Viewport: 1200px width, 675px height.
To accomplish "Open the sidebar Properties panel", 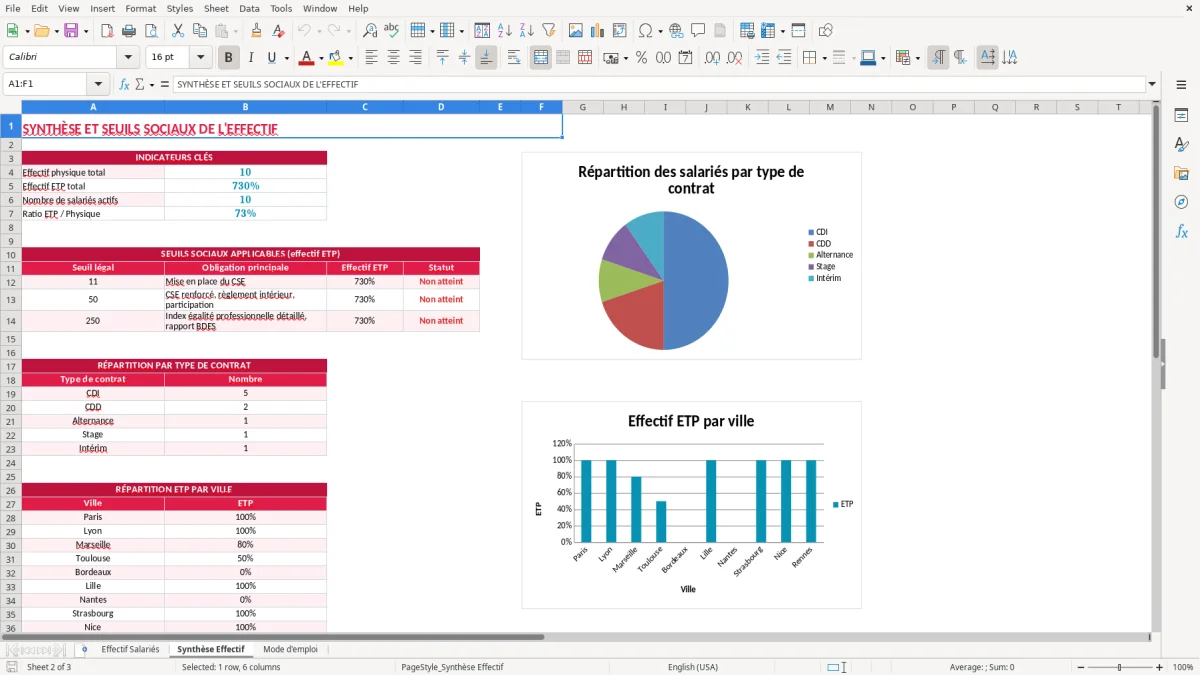I will point(1181,116).
